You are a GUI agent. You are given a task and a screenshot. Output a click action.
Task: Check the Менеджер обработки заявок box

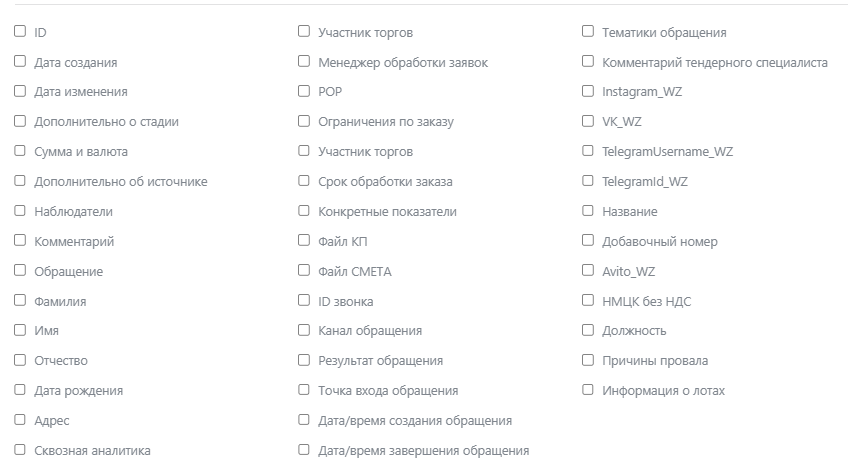tap(304, 62)
